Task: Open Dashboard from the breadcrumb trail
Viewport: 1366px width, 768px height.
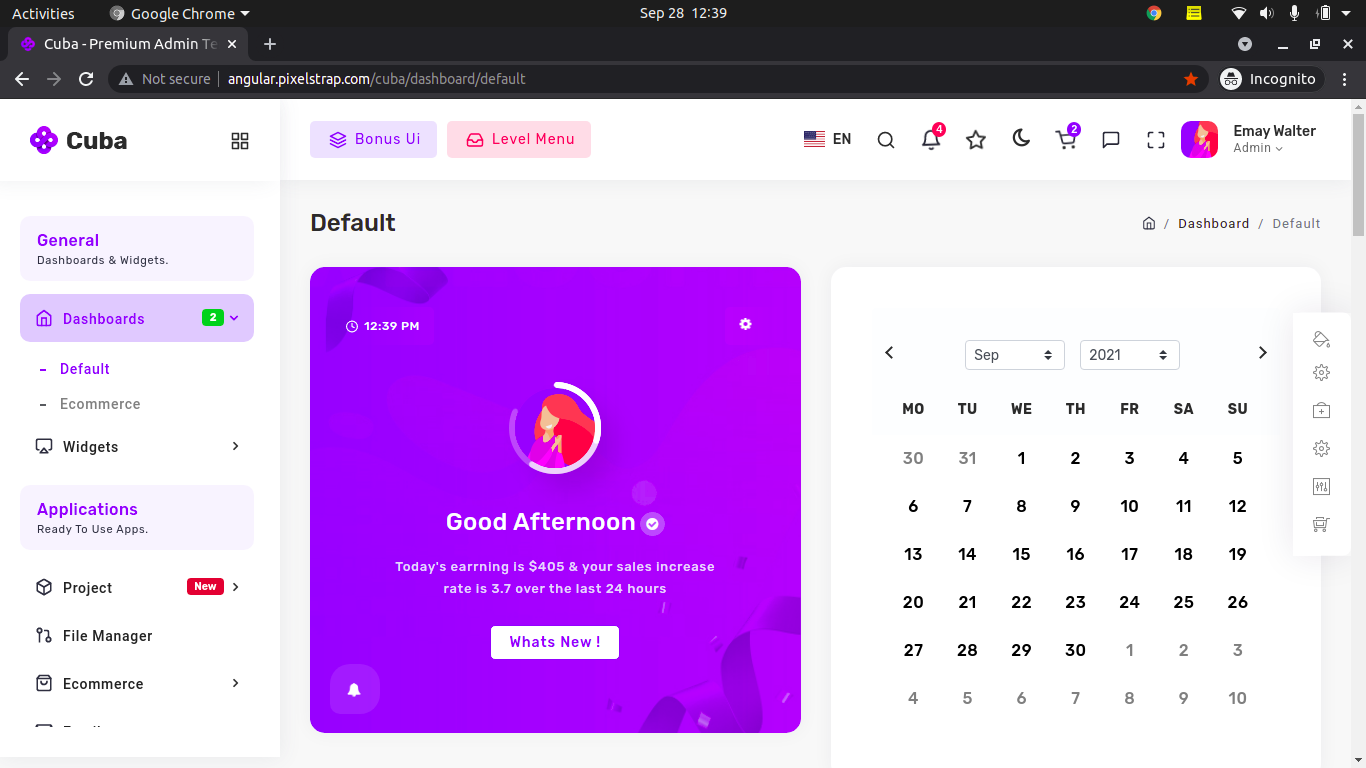Action: pyautogui.click(x=1214, y=223)
